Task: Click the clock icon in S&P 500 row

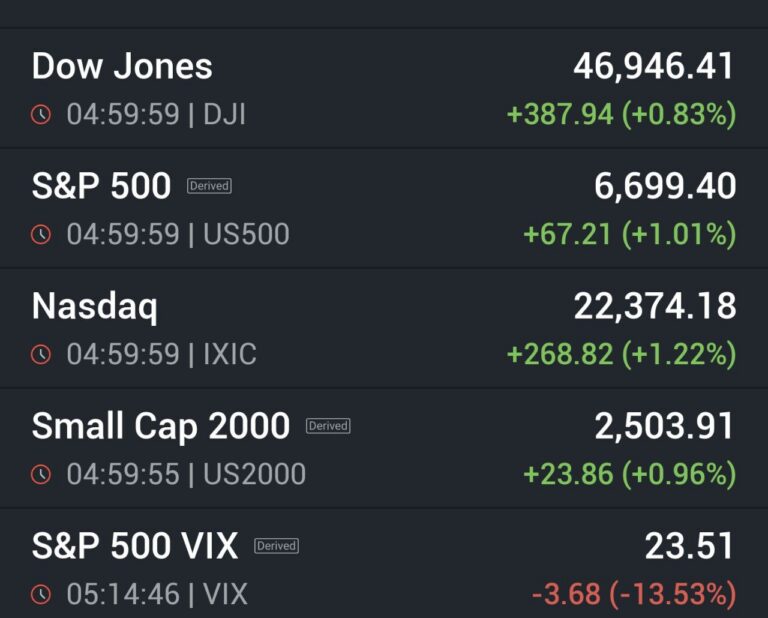Action: pos(41,235)
